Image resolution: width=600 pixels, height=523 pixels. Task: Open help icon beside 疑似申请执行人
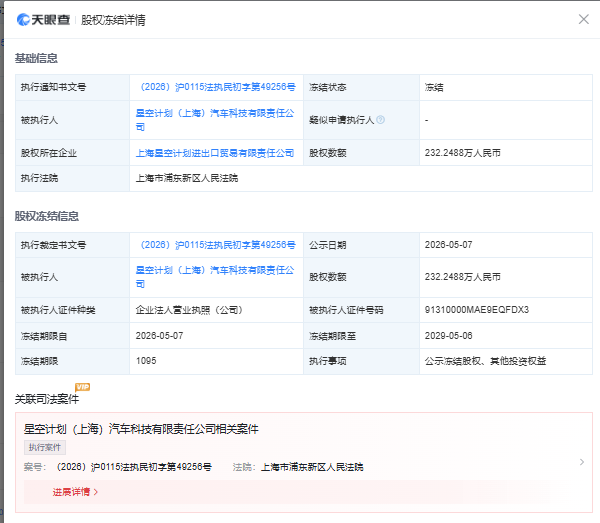point(380,120)
